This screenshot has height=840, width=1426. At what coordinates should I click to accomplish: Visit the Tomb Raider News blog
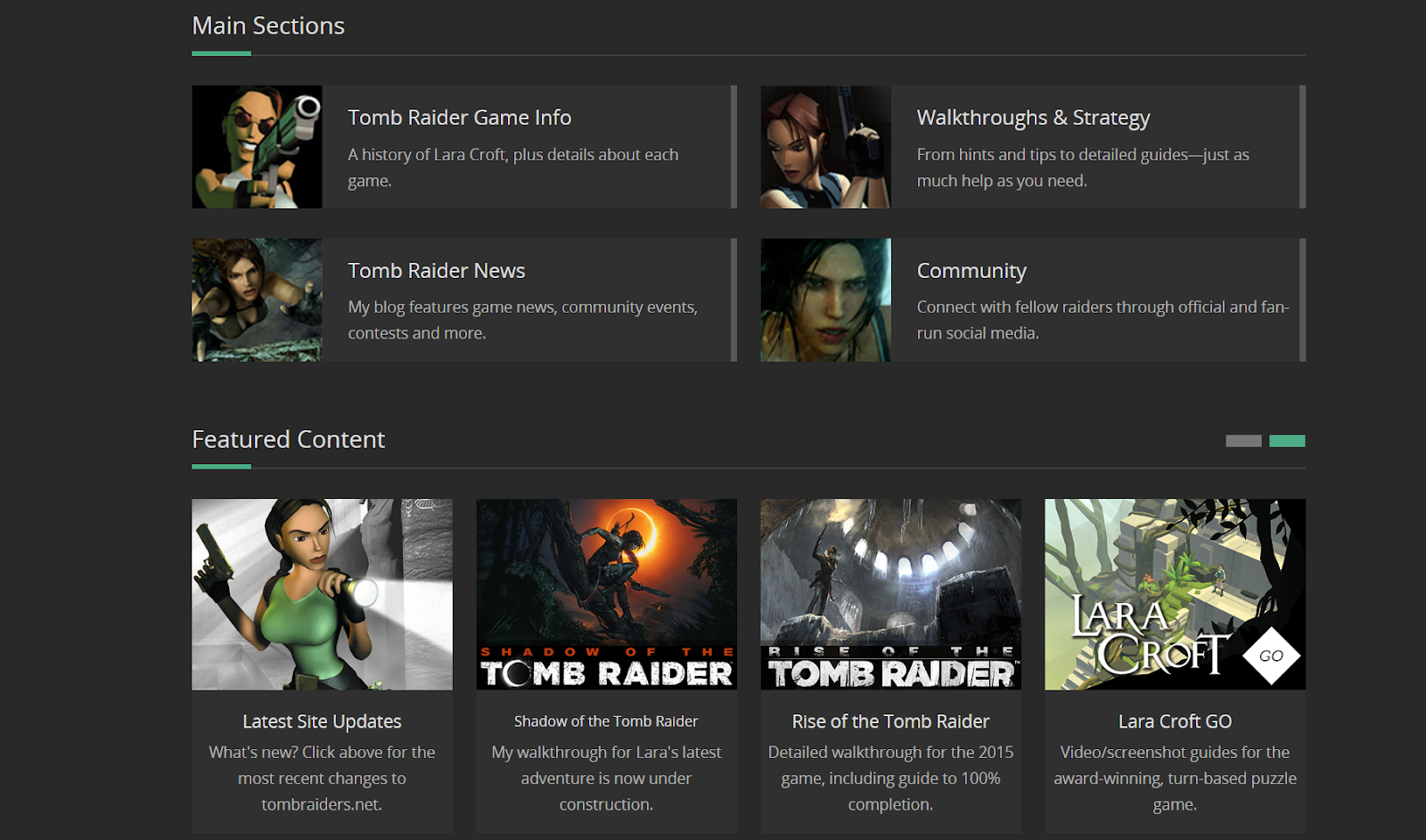[x=436, y=270]
